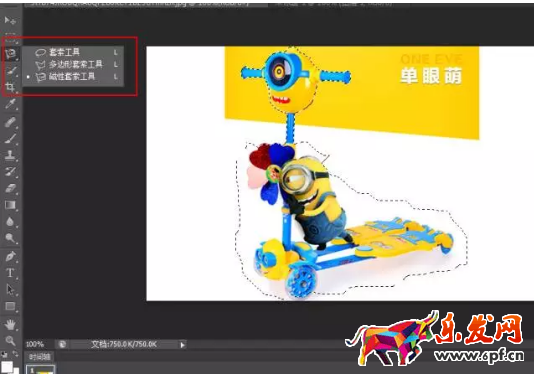Select the Zoom tool

10,340
